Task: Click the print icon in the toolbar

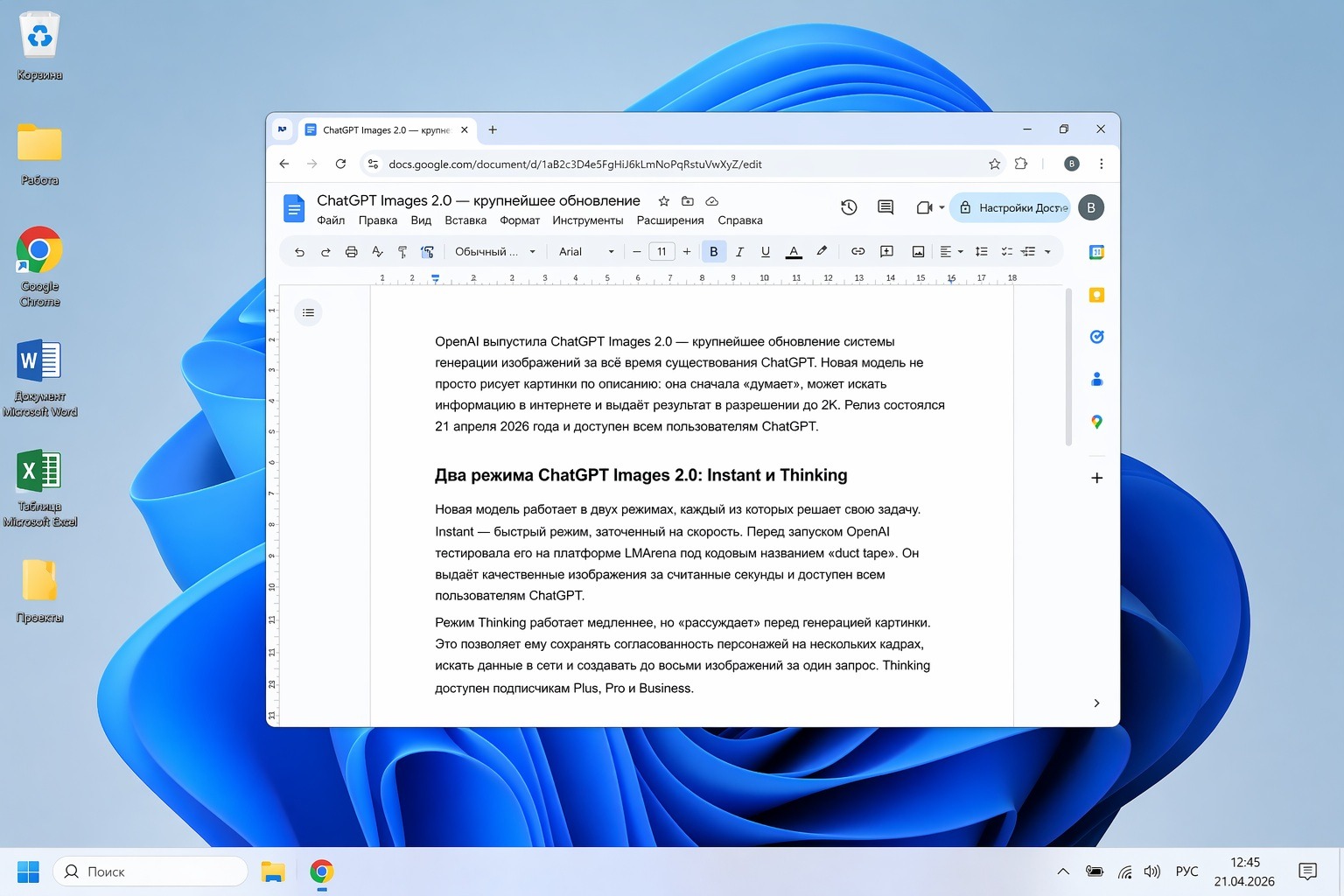Action: click(x=351, y=252)
